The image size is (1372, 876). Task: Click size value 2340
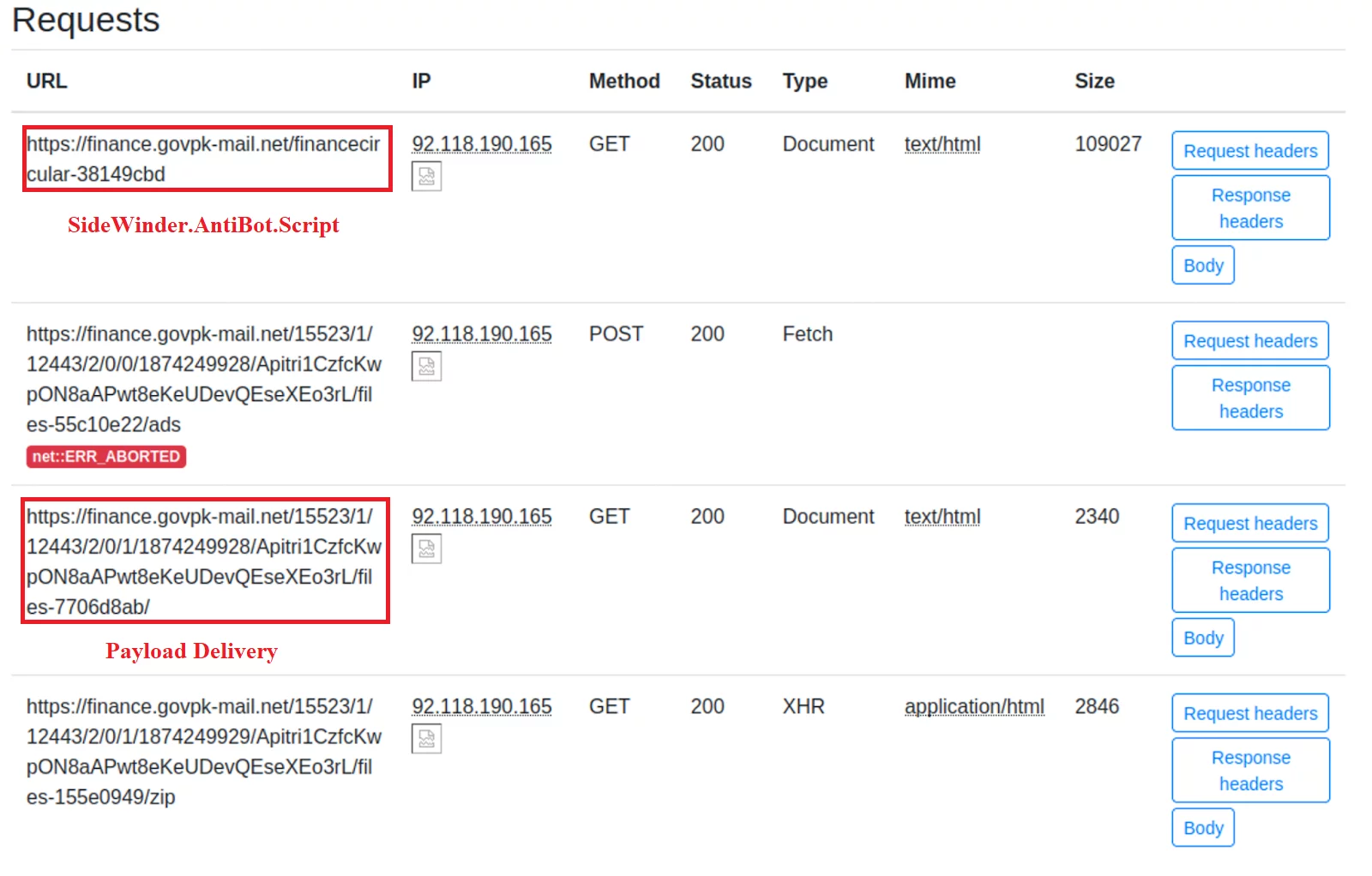pyautogui.click(x=1097, y=517)
